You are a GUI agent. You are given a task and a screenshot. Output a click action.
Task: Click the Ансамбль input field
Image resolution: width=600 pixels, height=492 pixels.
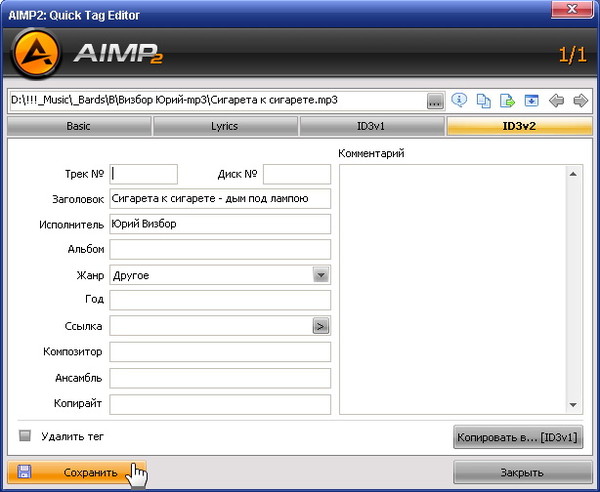coord(220,378)
